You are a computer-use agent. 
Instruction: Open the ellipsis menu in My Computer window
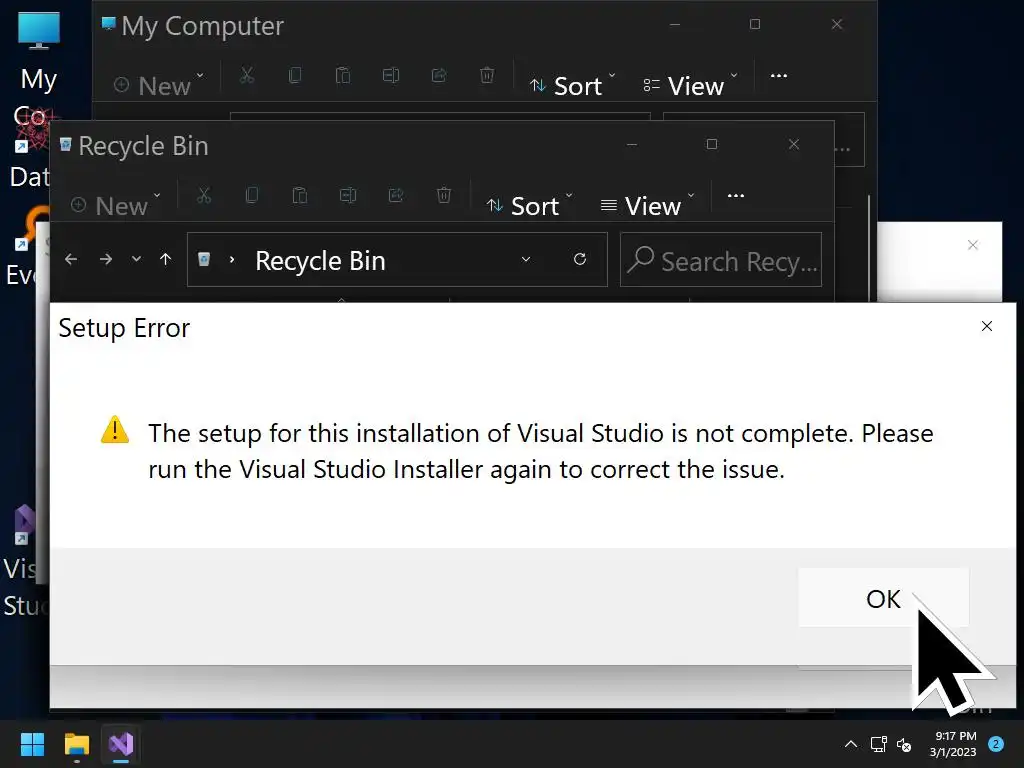pos(778,76)
